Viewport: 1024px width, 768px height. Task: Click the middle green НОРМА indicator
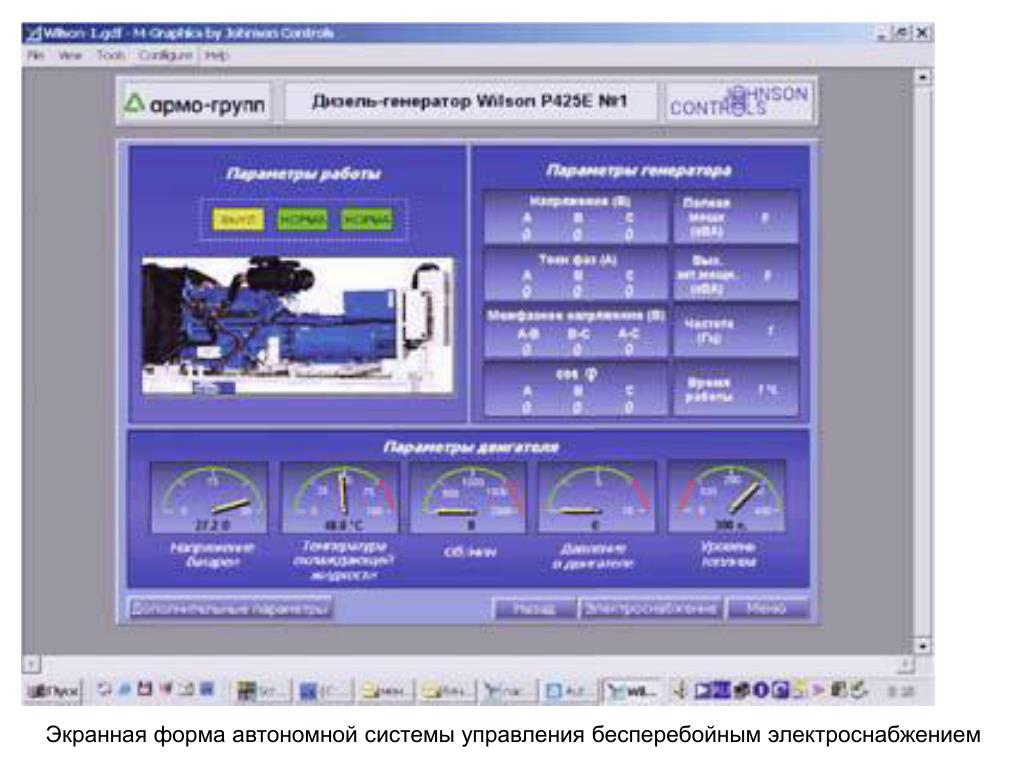click(x=302, y=219)
